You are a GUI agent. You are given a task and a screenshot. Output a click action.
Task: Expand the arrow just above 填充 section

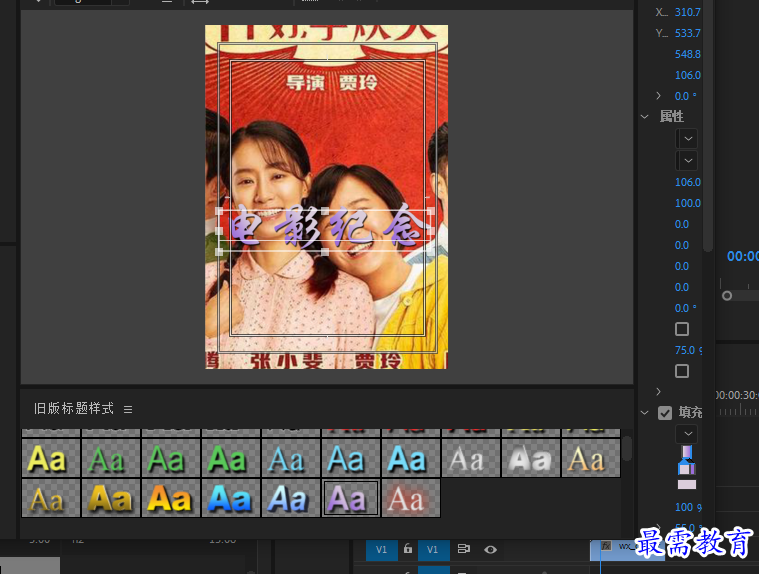658,391
